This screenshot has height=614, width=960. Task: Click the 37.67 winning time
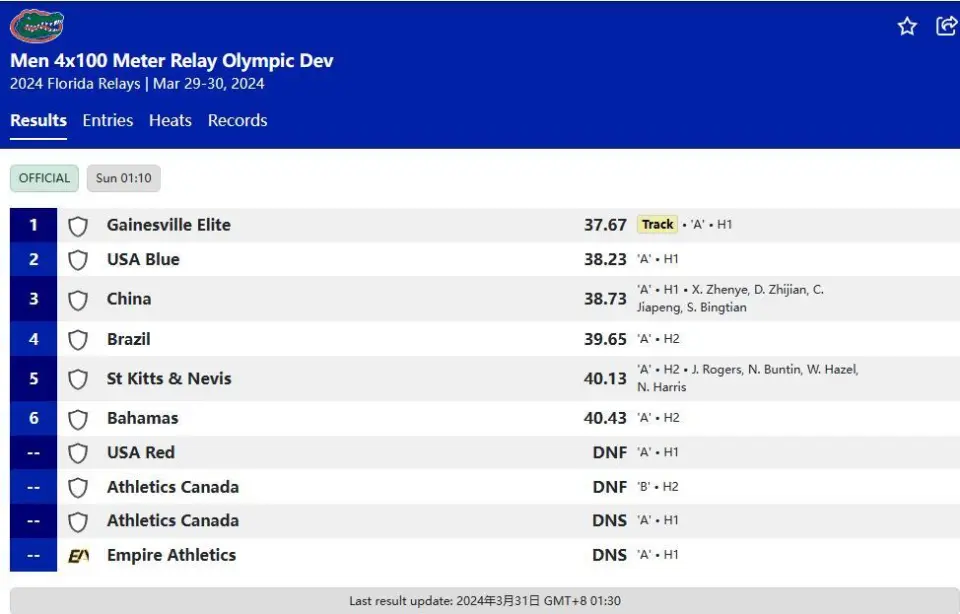click(x=605, y=225)
